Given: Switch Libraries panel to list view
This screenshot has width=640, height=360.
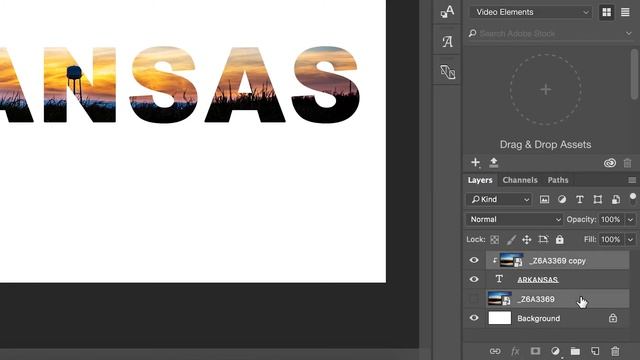Looking at the screenshot, I should (625, 12).
